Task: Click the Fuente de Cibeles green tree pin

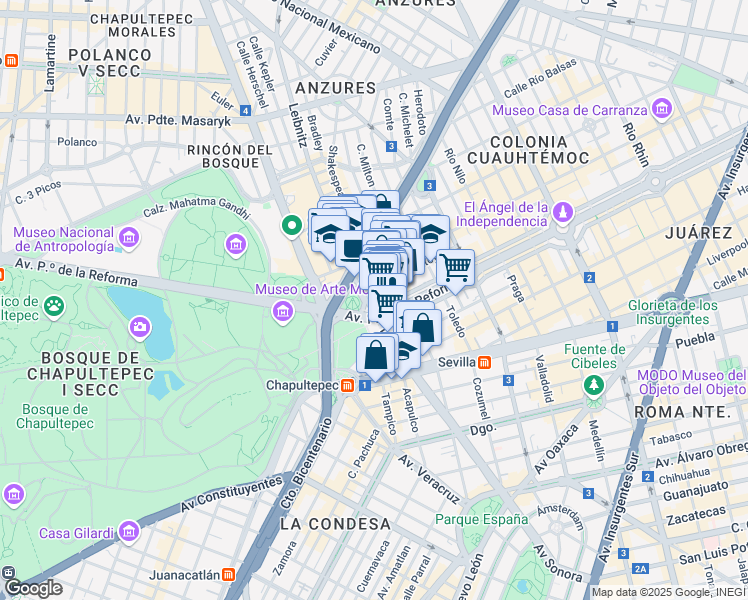Action: (594, 384)
